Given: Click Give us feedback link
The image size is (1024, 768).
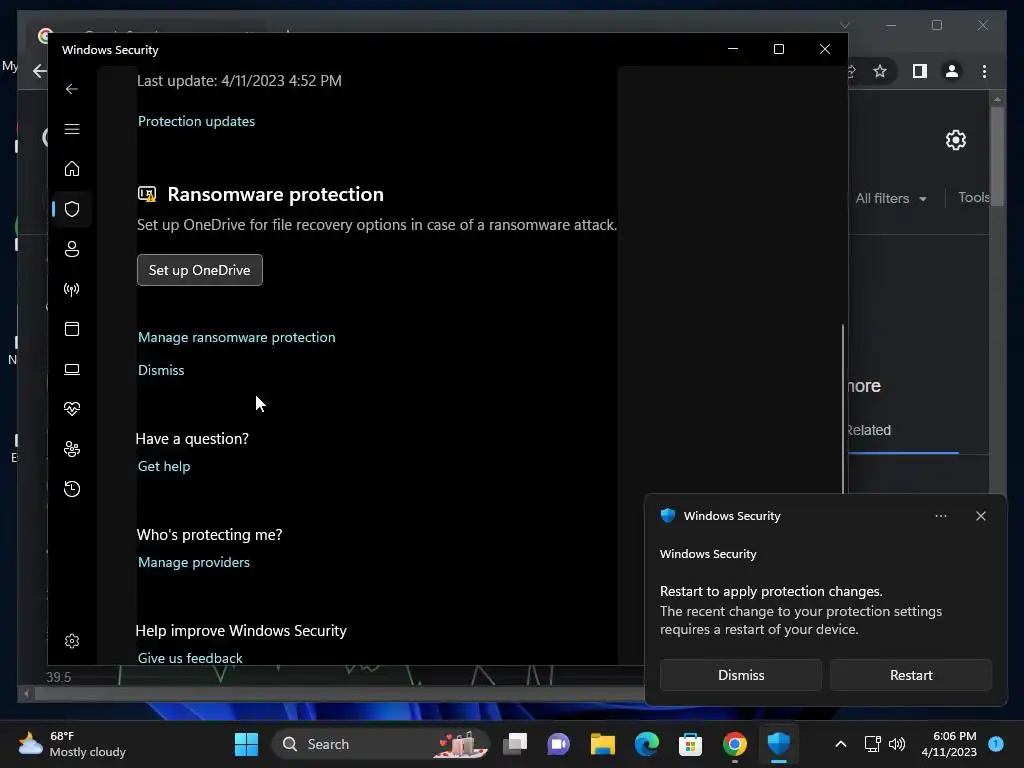Looking at the screenshot, I should coord(190,658).
